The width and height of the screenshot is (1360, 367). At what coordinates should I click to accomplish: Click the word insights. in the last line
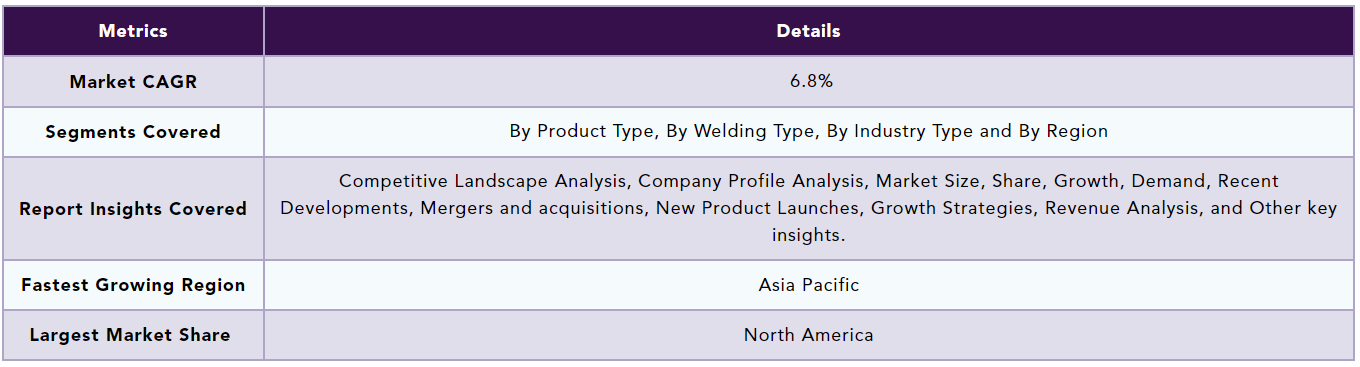click(x=808, y=235)
